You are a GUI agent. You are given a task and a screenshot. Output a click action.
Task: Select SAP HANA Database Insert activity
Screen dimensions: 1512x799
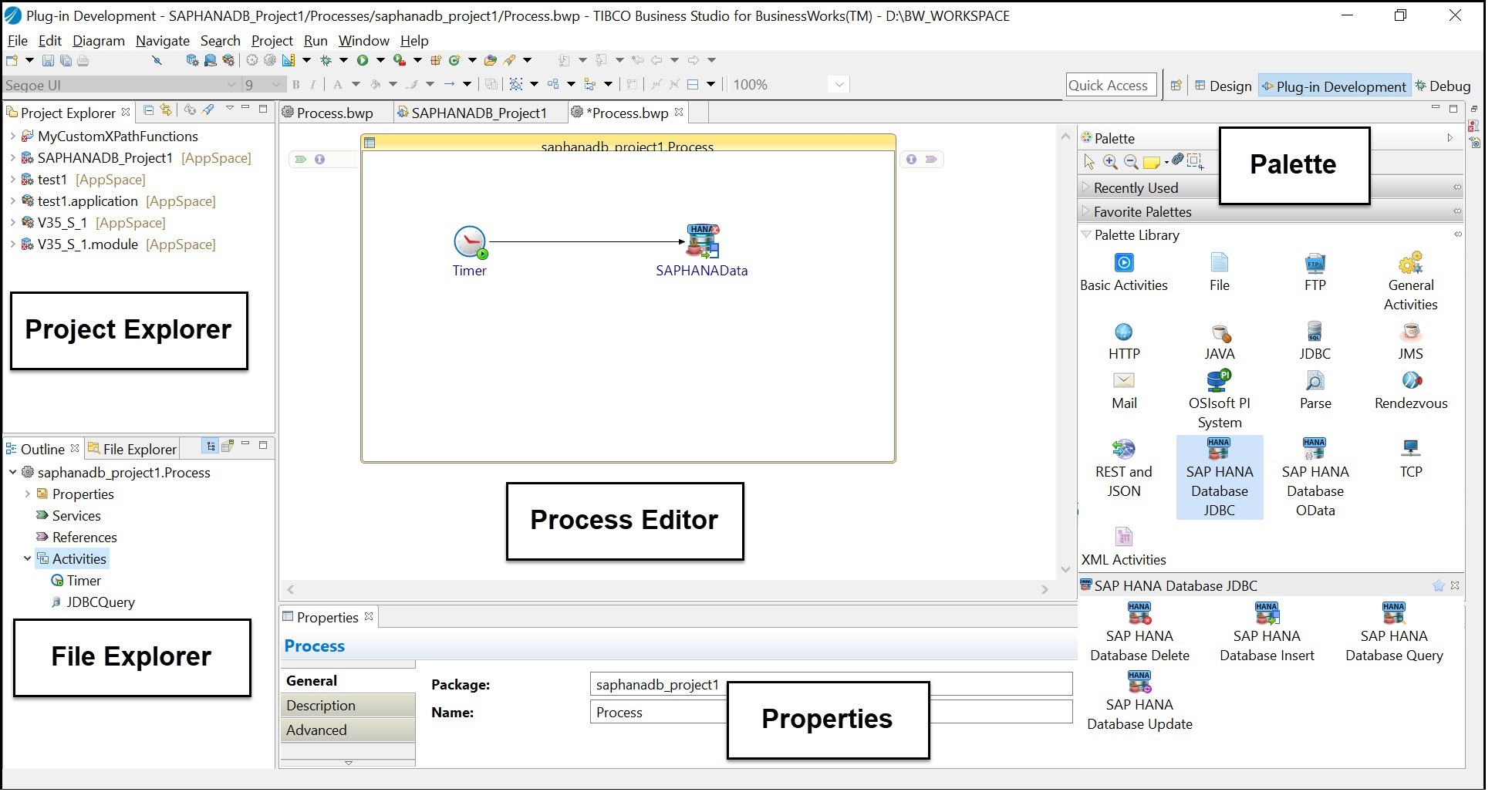1267,634
